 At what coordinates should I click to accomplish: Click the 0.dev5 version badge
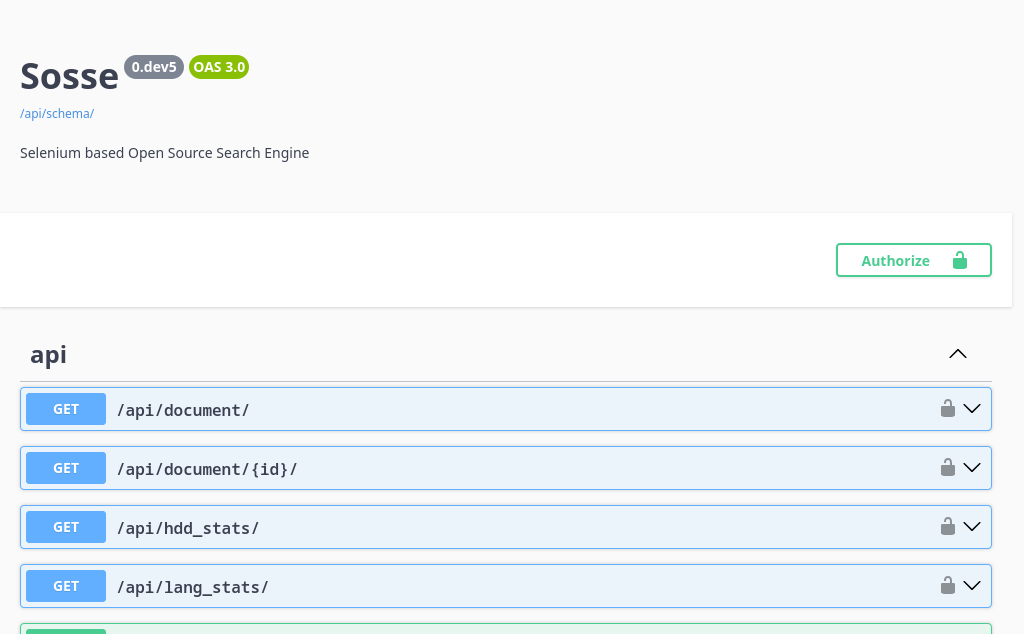pos(154,67)
